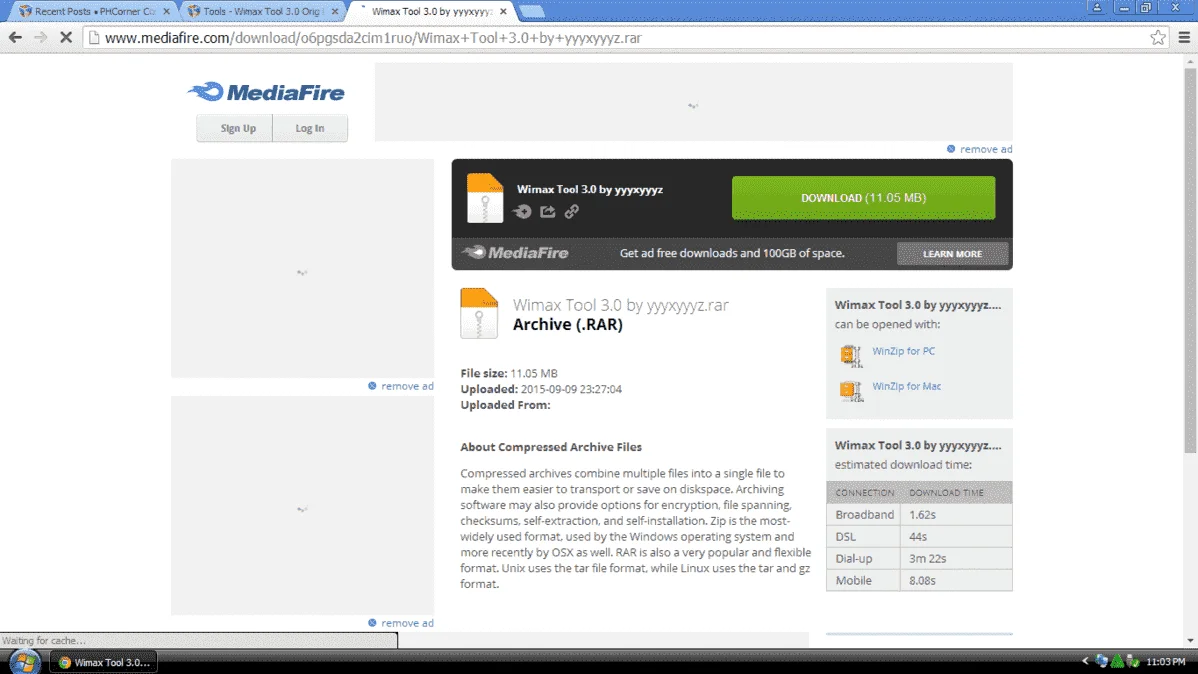Select the Wimax Tool 3.0 by yyyxyyyz tab
The image size is (1198, 674).
[430, 11]
